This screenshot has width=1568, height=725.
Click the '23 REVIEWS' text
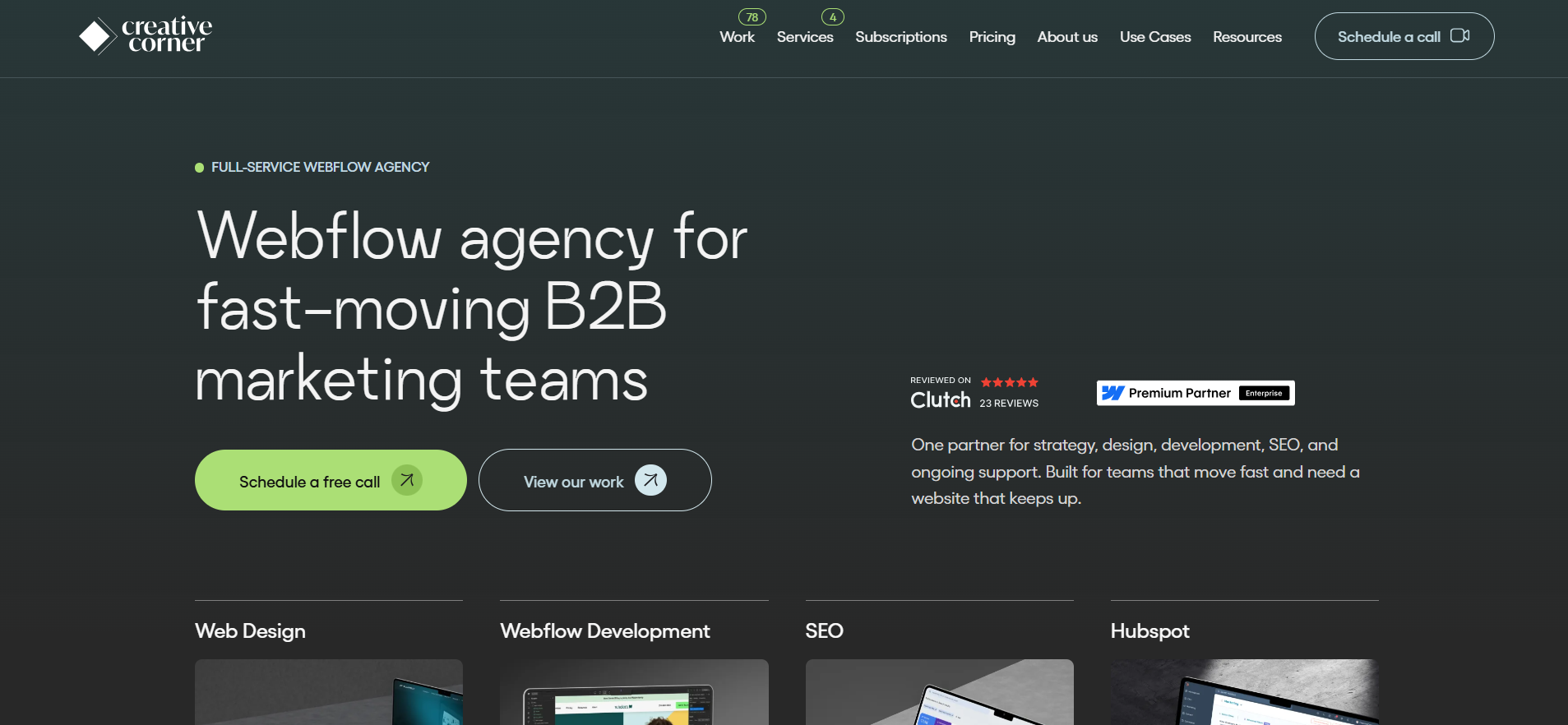[1009, 404]
